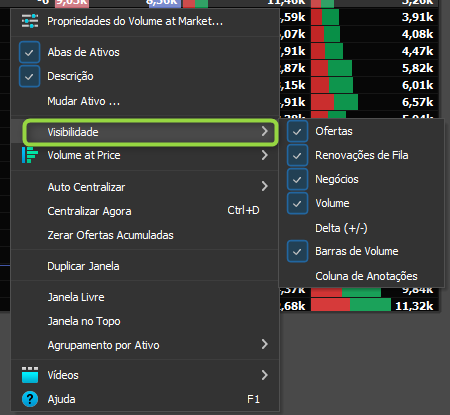The width and height of the screenshot is (450, 415).
Task: Expand the Vídeos submenu arrow
Action: (x=265, y=375)
